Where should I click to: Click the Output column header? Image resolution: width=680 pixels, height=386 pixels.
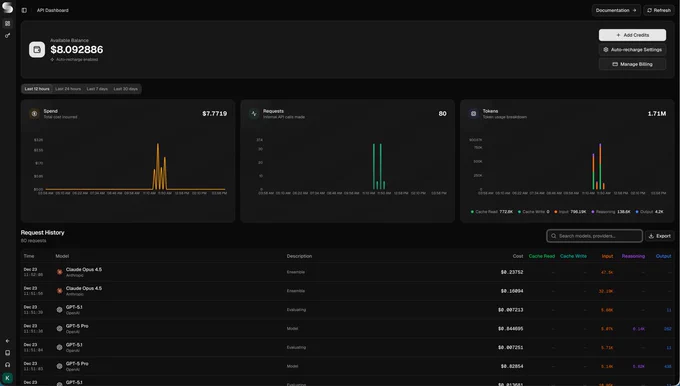click(664, 256)
